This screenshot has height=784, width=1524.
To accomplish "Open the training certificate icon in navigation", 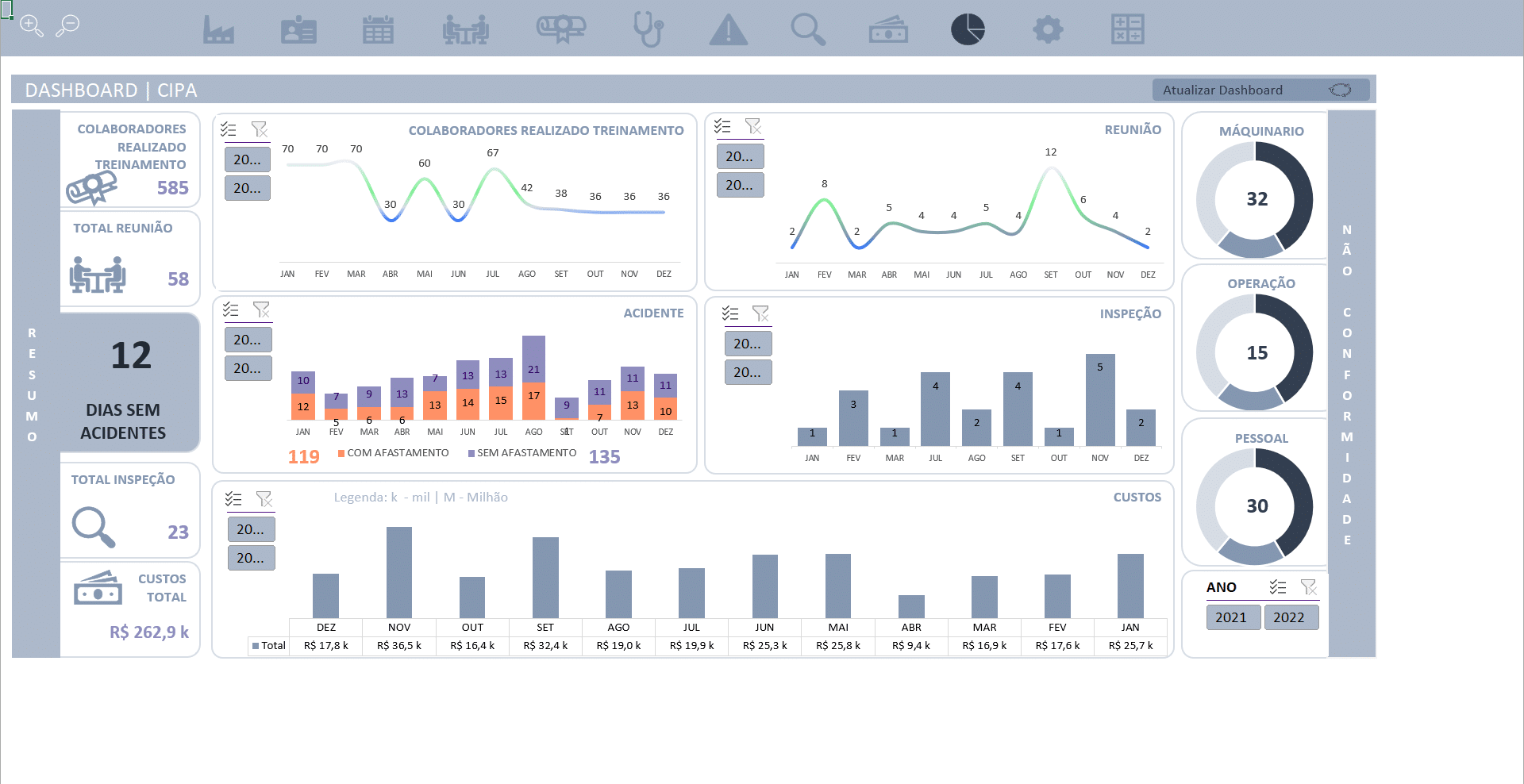I will tap(561, 30).
